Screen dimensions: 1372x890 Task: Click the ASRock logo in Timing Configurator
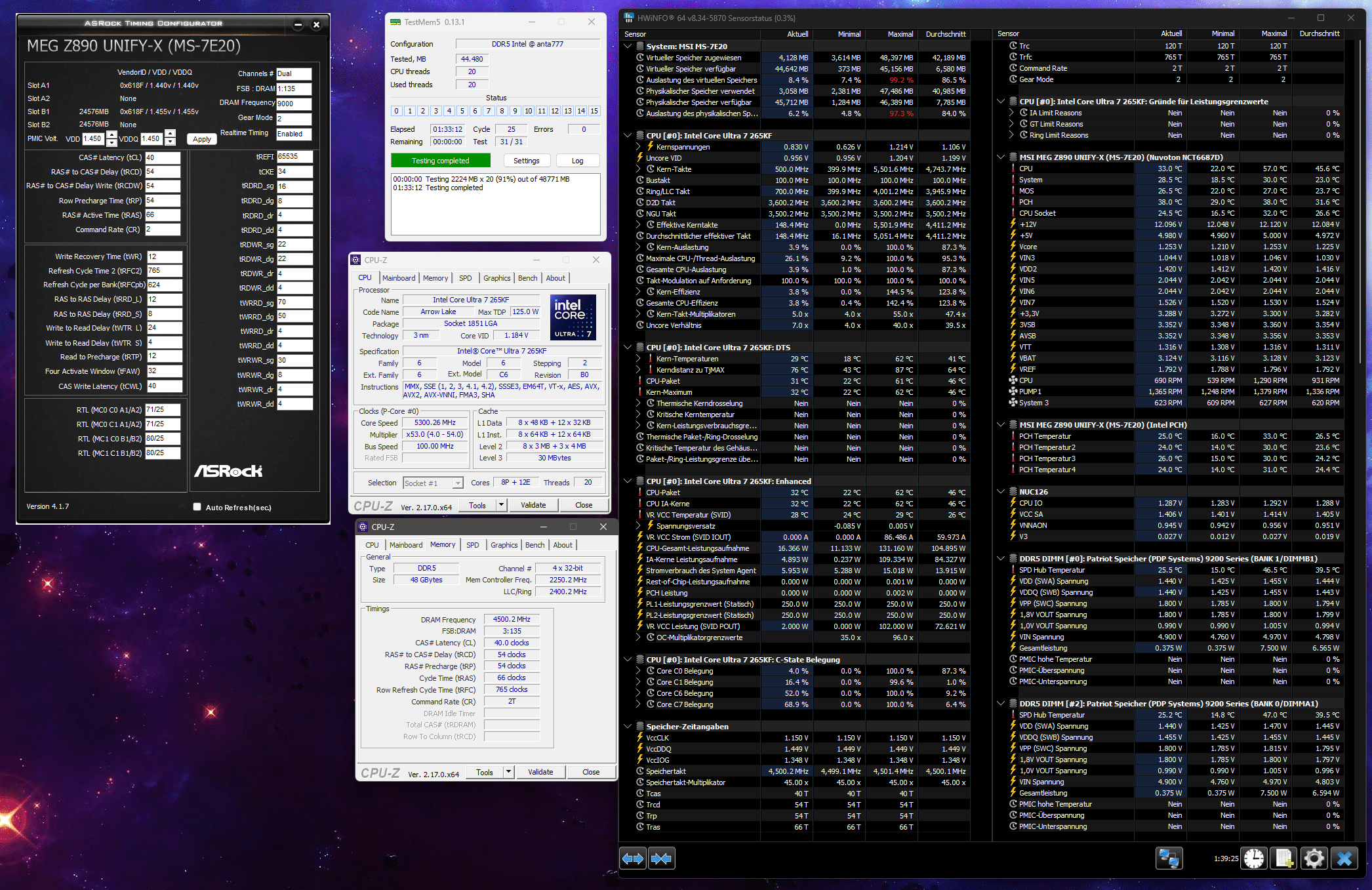point(228,471)
